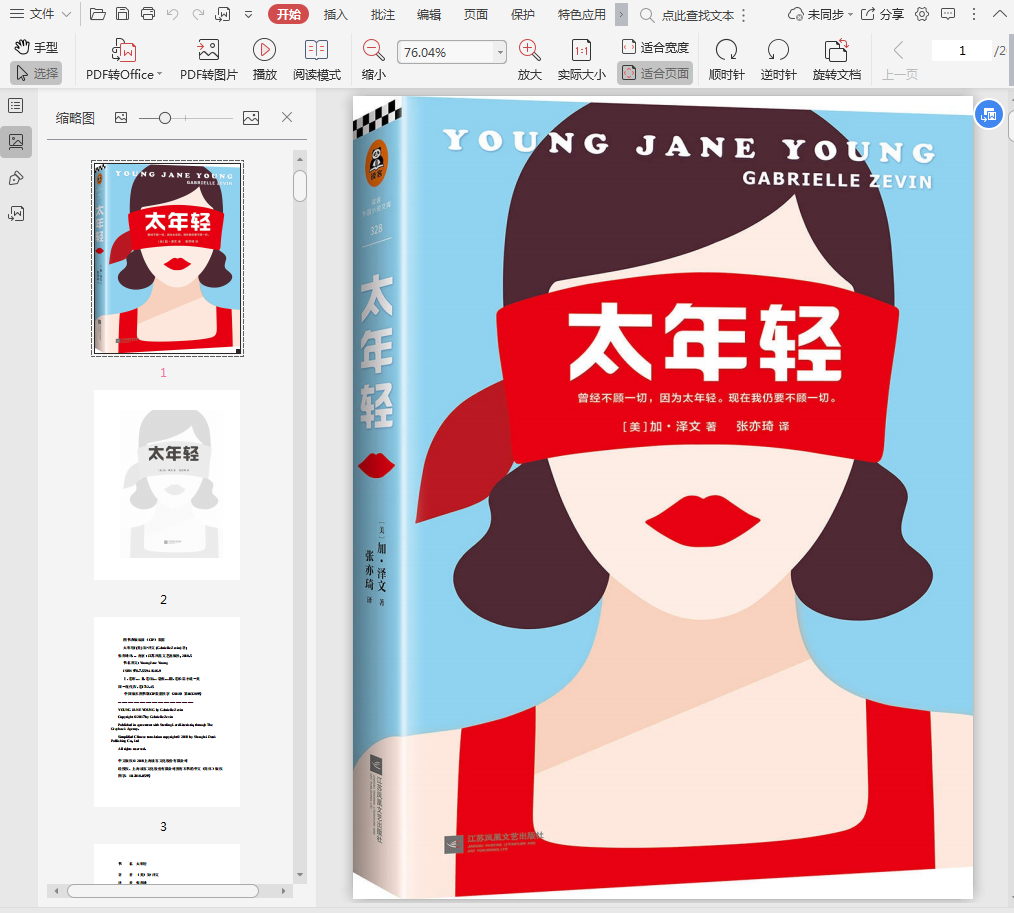The image size is (1014, 913).
Task: Select the 选择 selection tool
Action: (37, 73)
